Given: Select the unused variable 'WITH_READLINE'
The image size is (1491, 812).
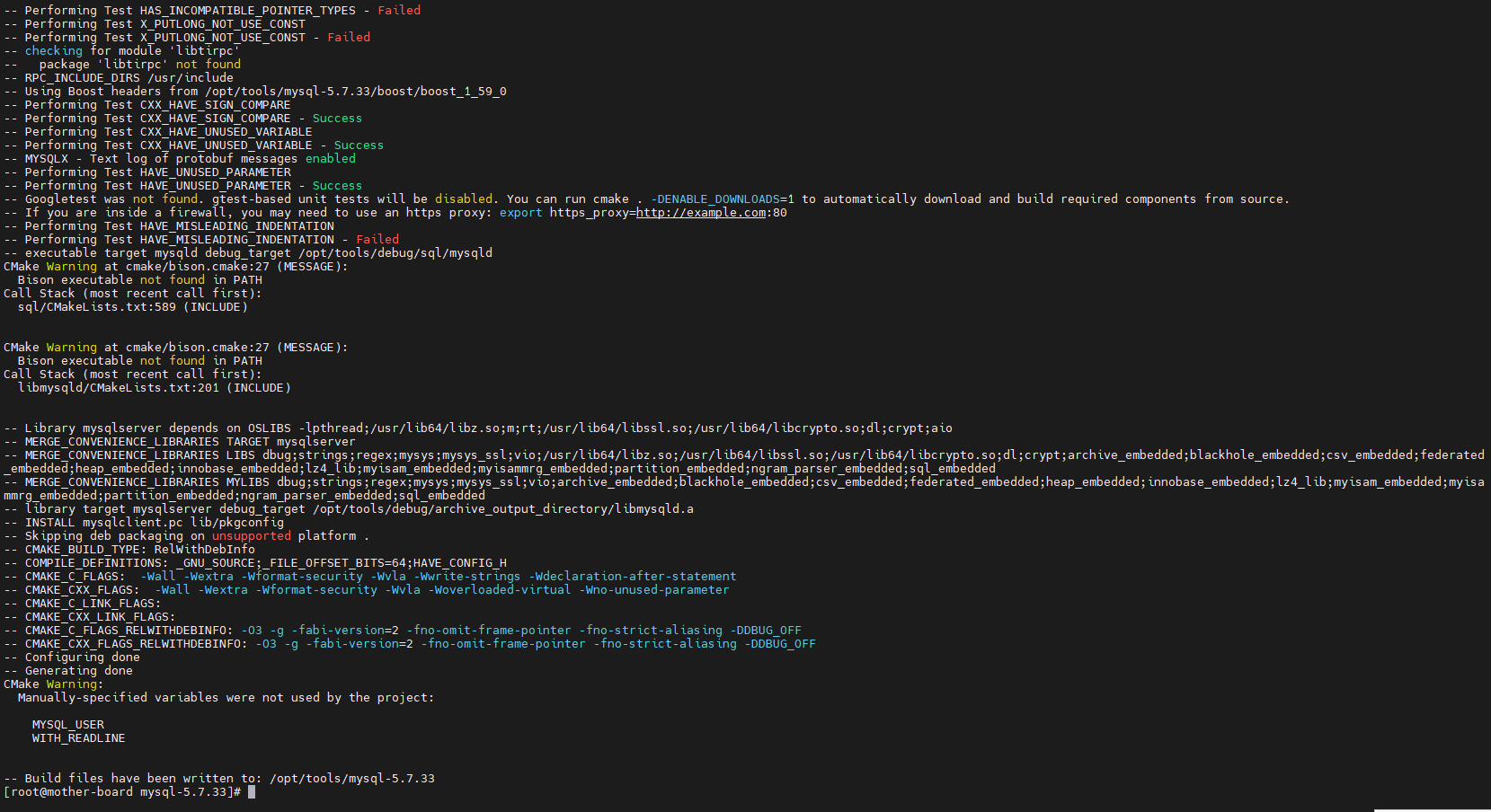Looking at the screenshot, I should tap(79, 738).
